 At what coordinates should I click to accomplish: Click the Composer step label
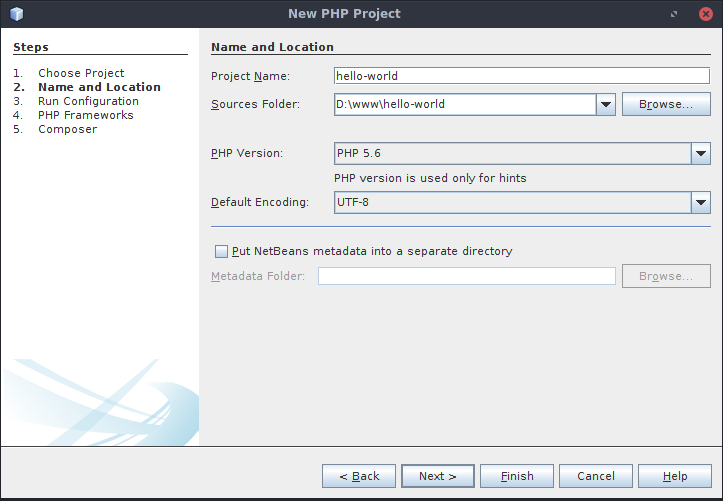[68, 130]
